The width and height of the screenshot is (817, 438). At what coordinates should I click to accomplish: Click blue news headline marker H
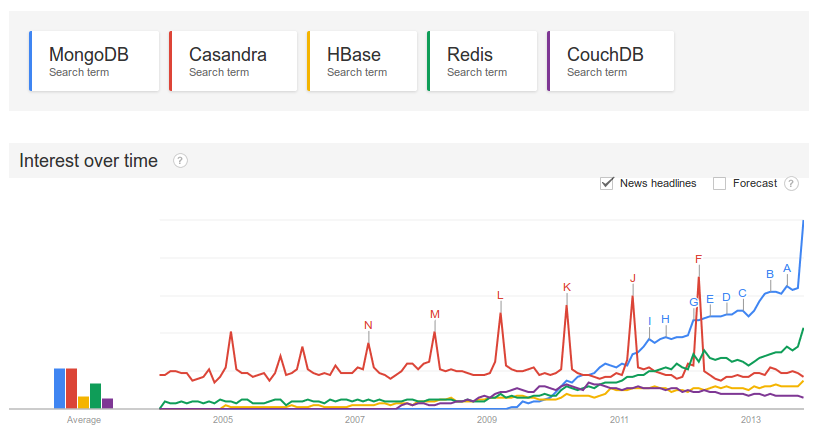[665, 319]
